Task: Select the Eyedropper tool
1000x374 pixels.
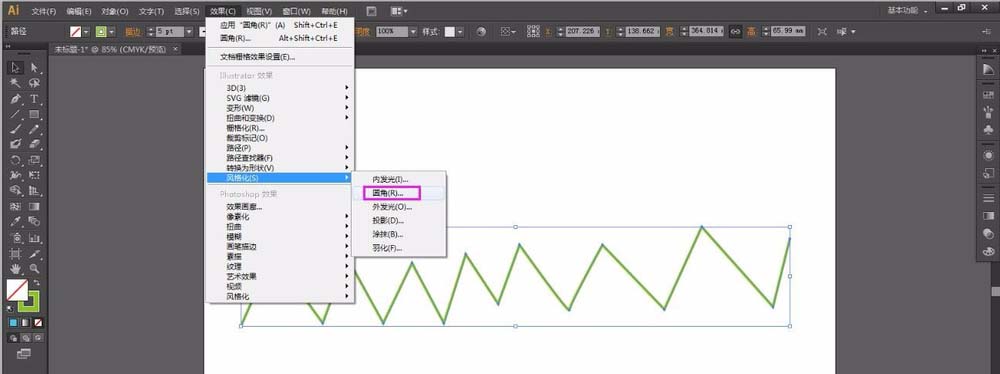Action: (x=16, y=222)
